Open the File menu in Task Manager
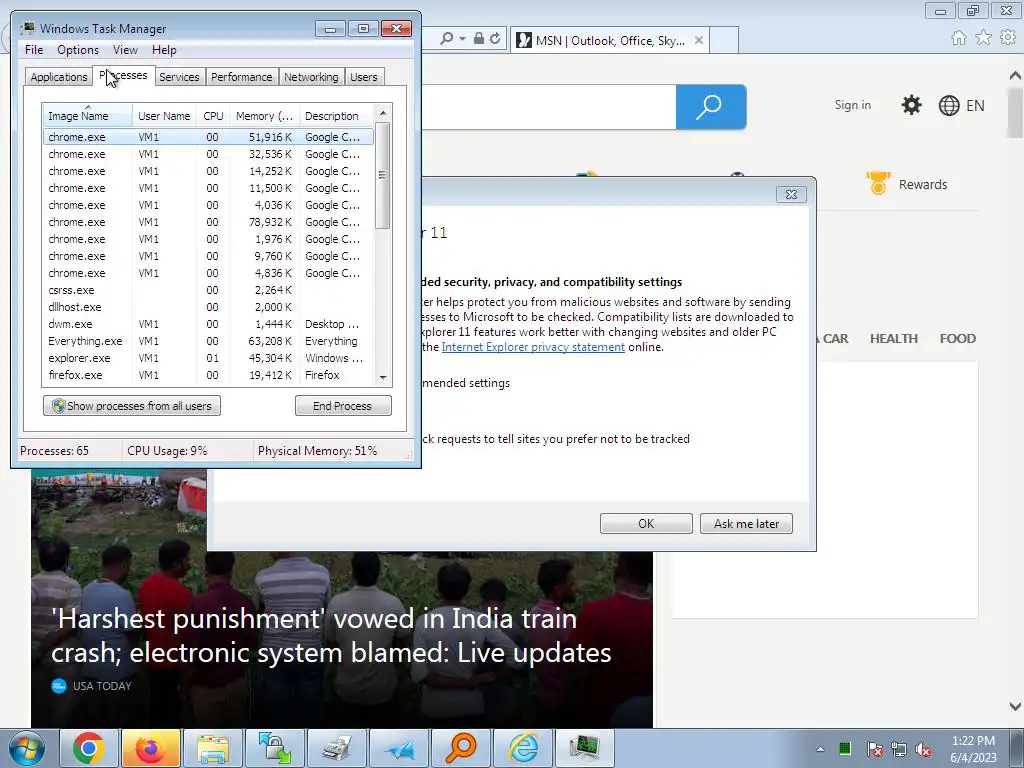This screenshot has width=1024, height=768. tap(34, 50)
